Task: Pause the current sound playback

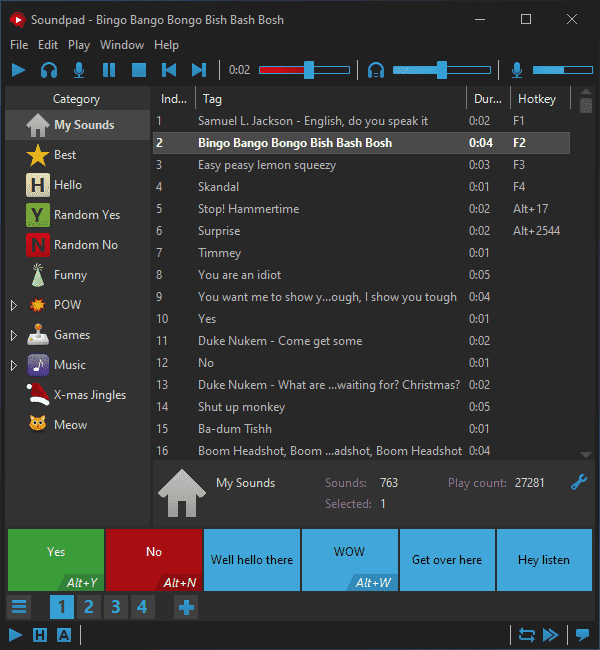Action: click(109, 70)
